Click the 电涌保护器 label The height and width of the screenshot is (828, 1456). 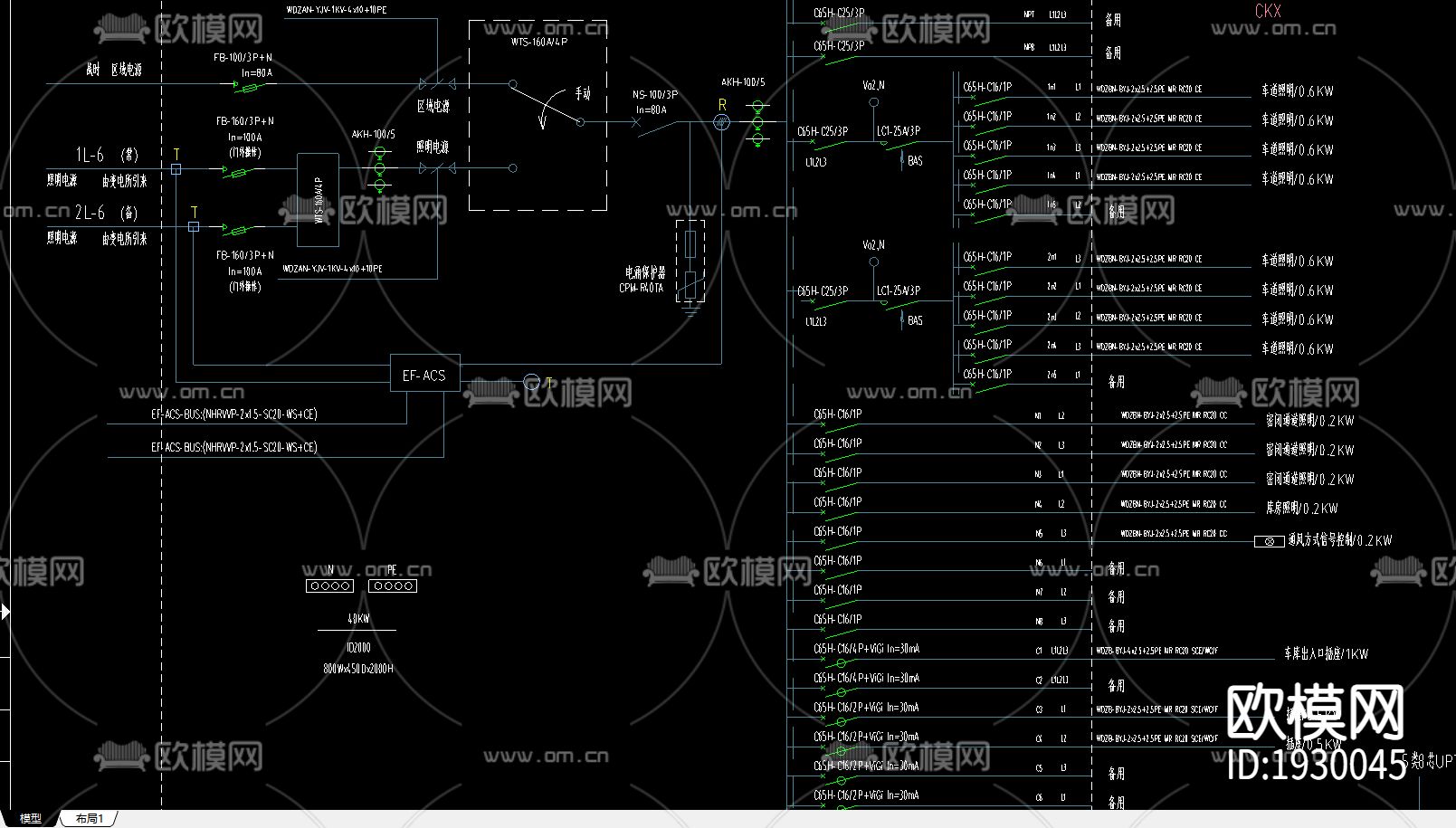point(645,271)
